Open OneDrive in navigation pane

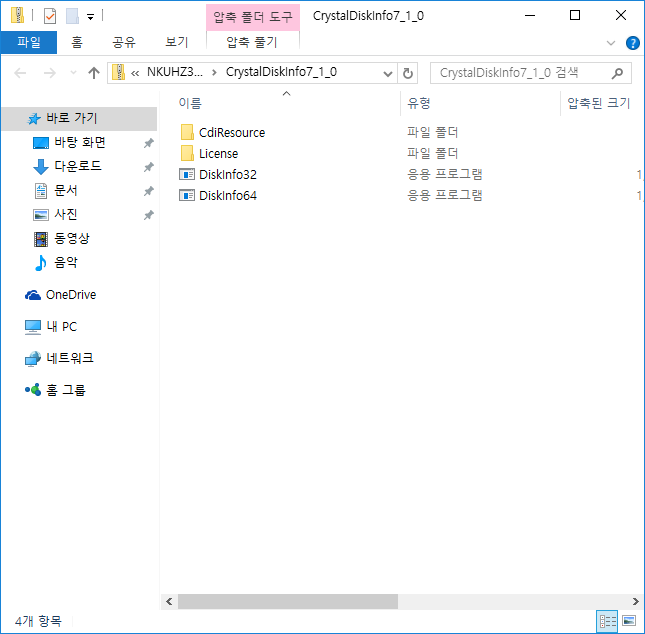(x=71, y=295)
